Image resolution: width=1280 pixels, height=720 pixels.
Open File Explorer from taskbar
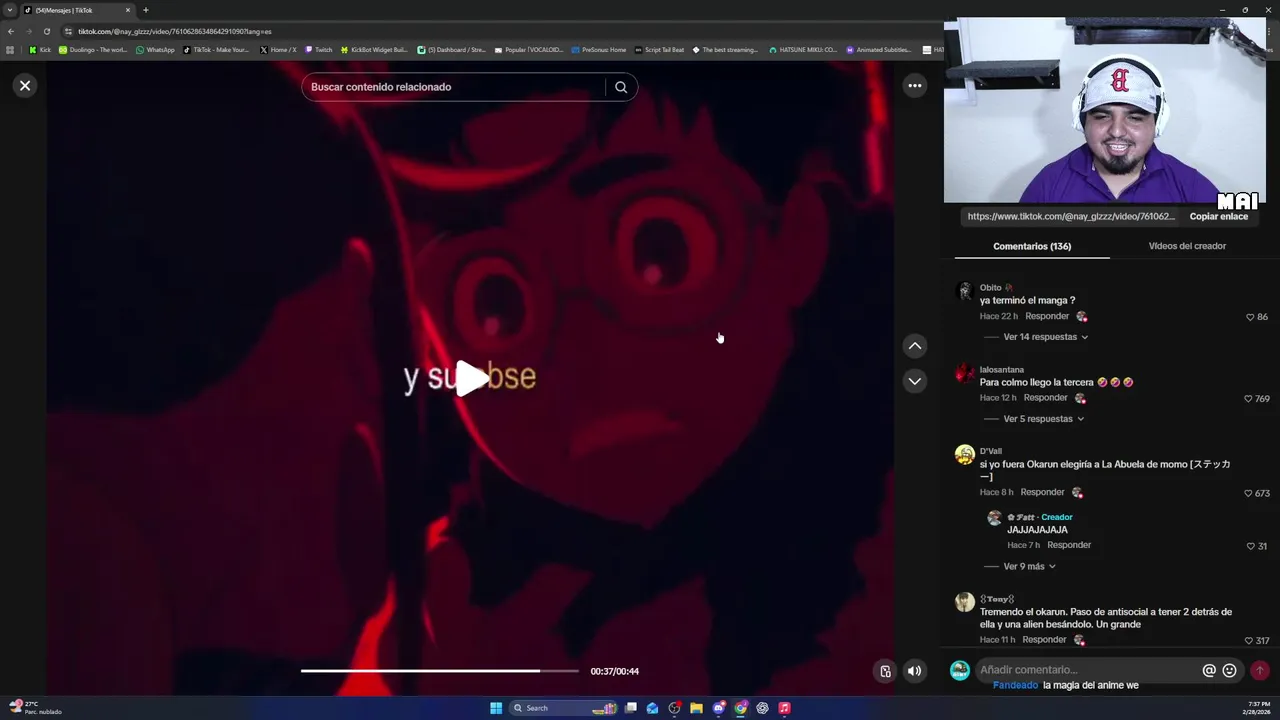click(697, 708)
